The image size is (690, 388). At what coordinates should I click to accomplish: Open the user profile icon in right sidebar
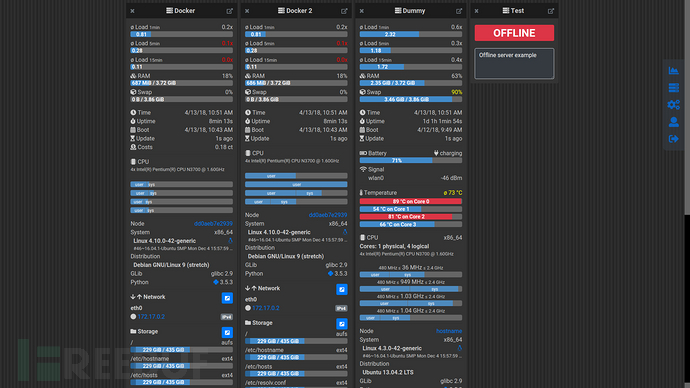[673, 122]
